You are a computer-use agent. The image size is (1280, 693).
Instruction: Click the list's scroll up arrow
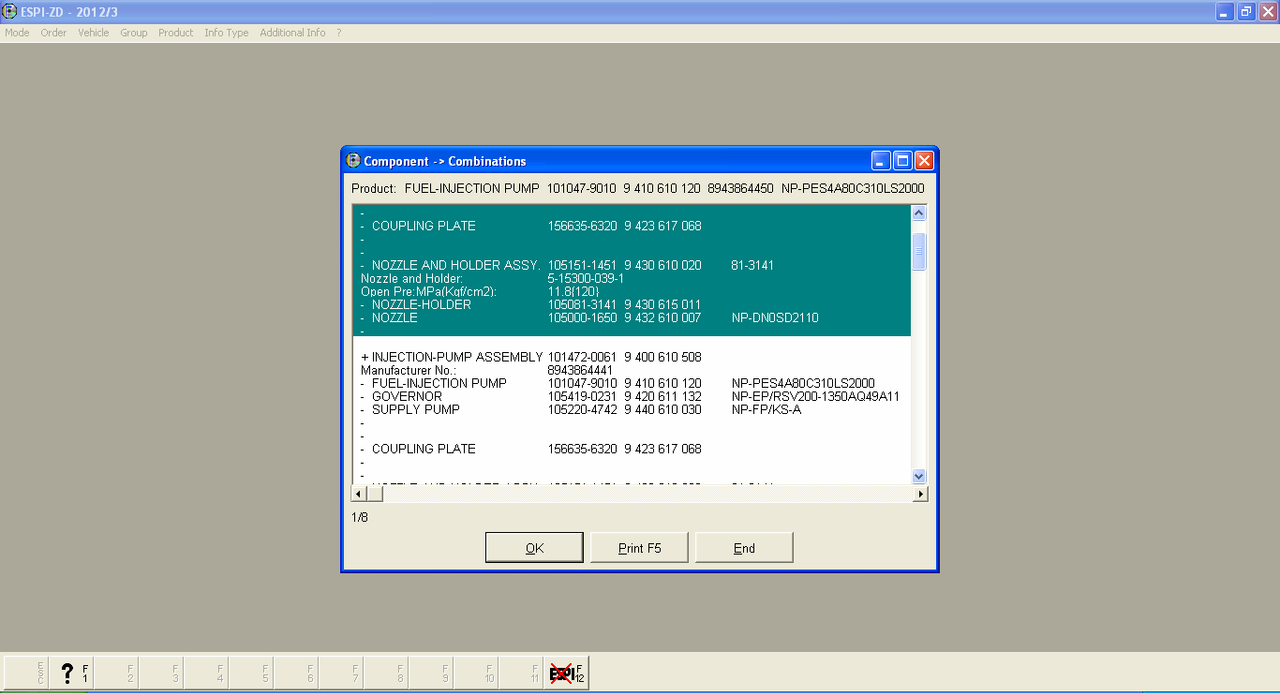click(x=919, y=213)
